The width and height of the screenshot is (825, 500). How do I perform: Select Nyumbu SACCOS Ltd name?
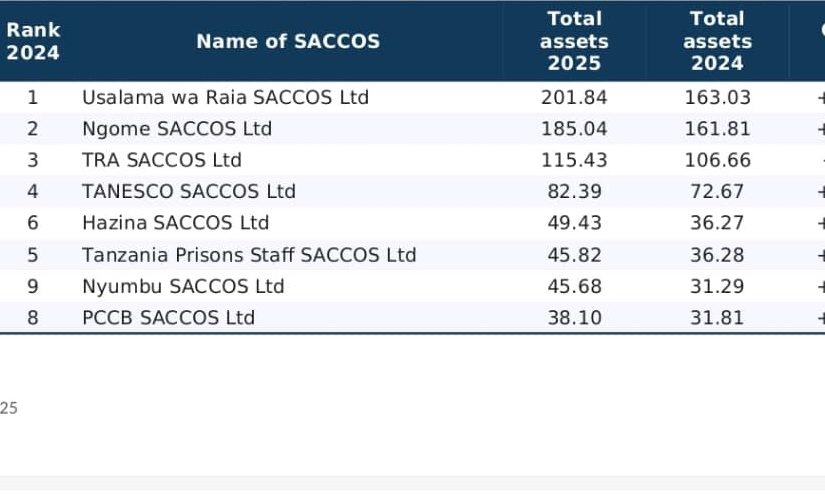click(183, 286)
